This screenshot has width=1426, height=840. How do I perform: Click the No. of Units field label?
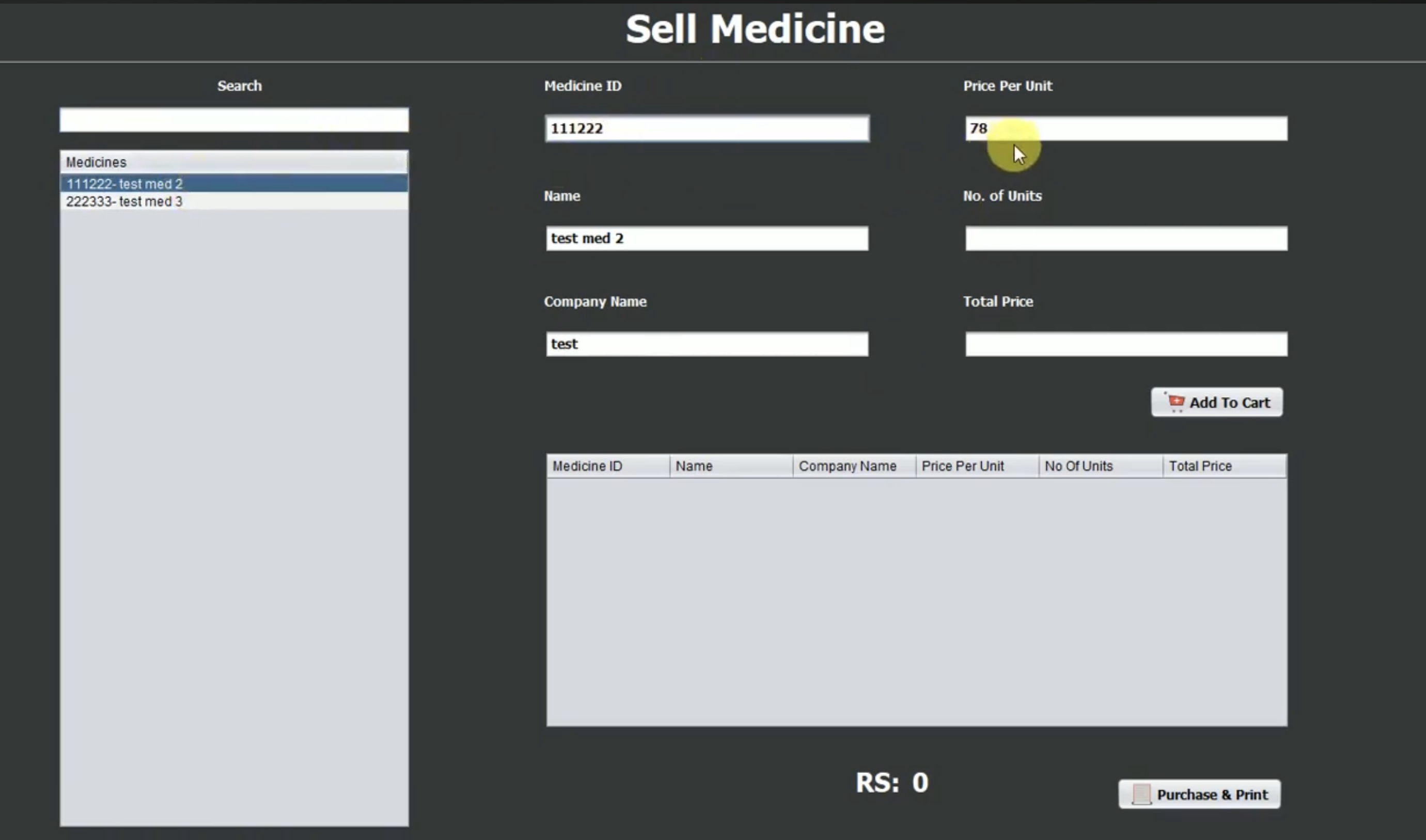coord(1002,196)
